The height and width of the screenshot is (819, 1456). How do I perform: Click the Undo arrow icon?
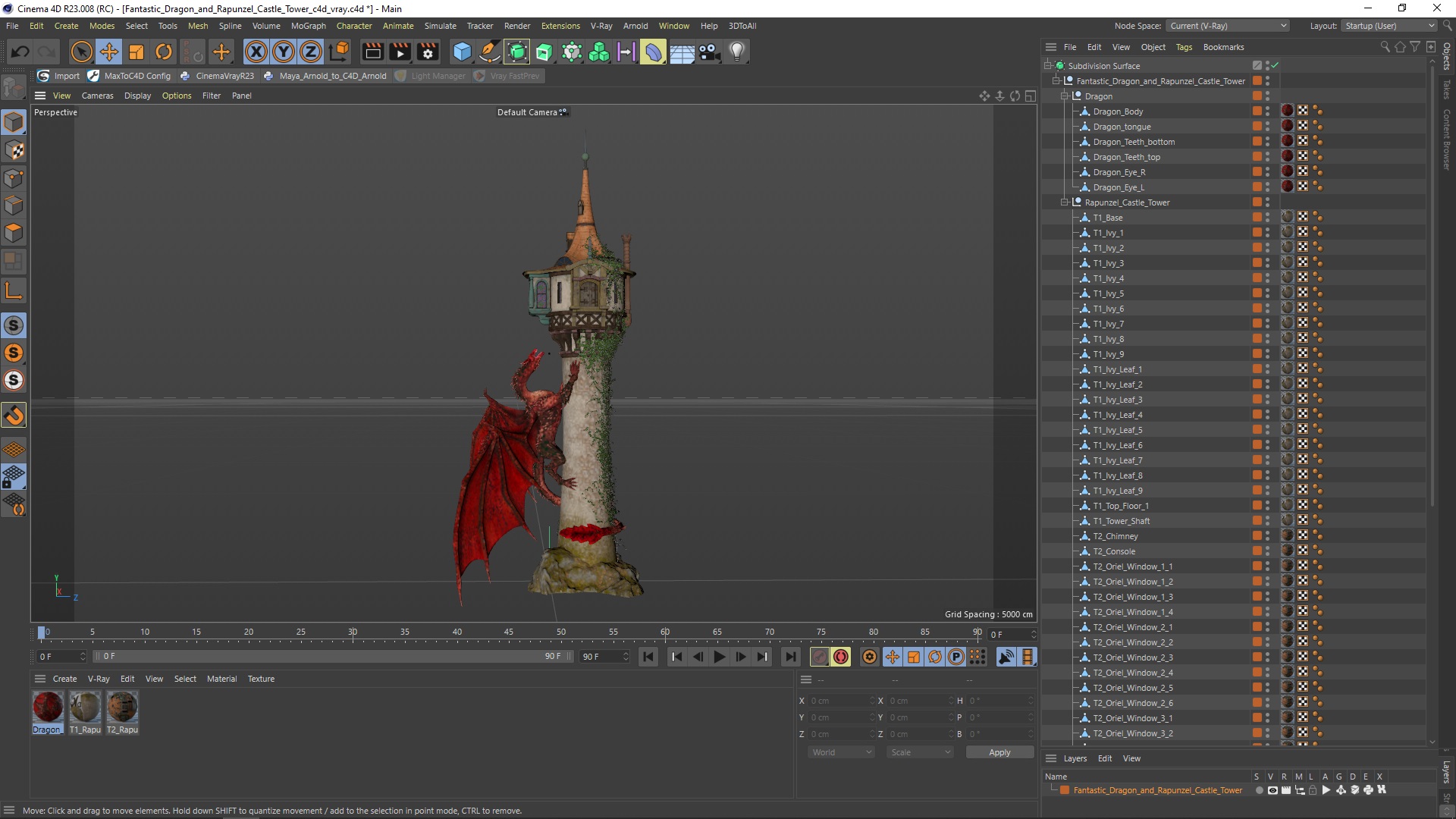click(x=20, y=52)
